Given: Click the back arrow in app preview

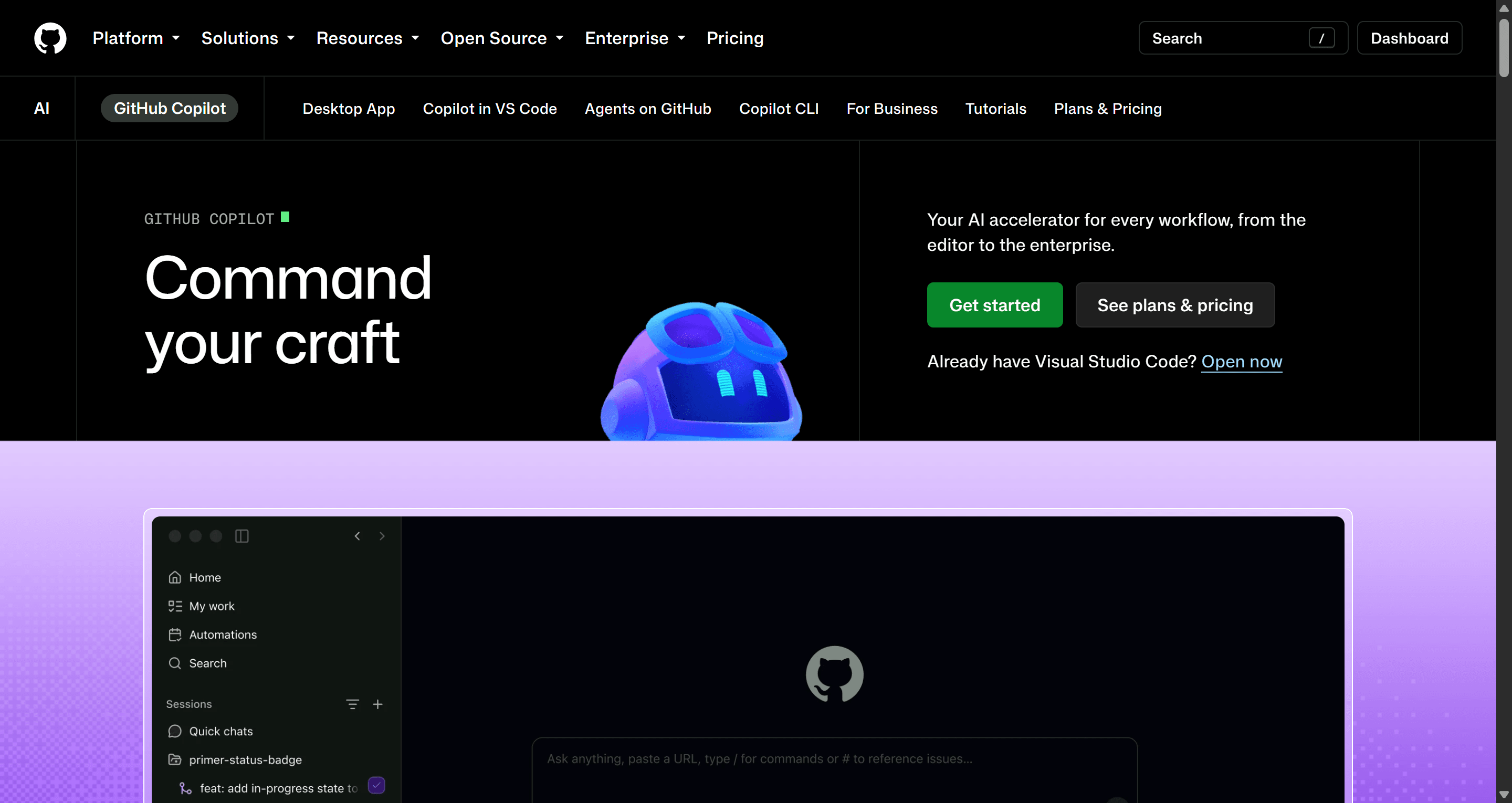Looking at the screenshot, I should pyautogui.click(x=358, y=536).
